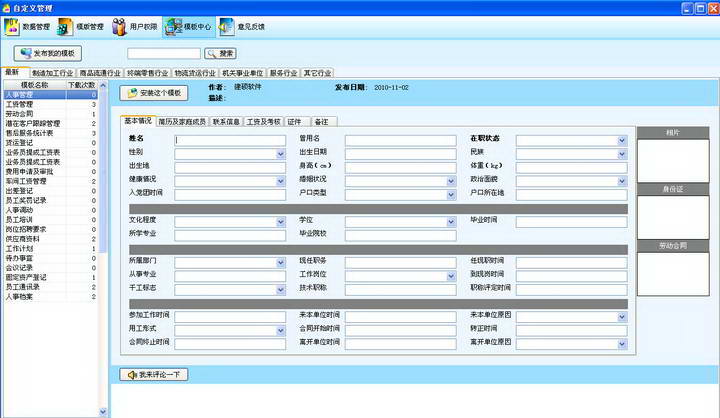Install this template via 安装这个模板
This screenshot has width=720, height=418.
click(x=154, y=93)
